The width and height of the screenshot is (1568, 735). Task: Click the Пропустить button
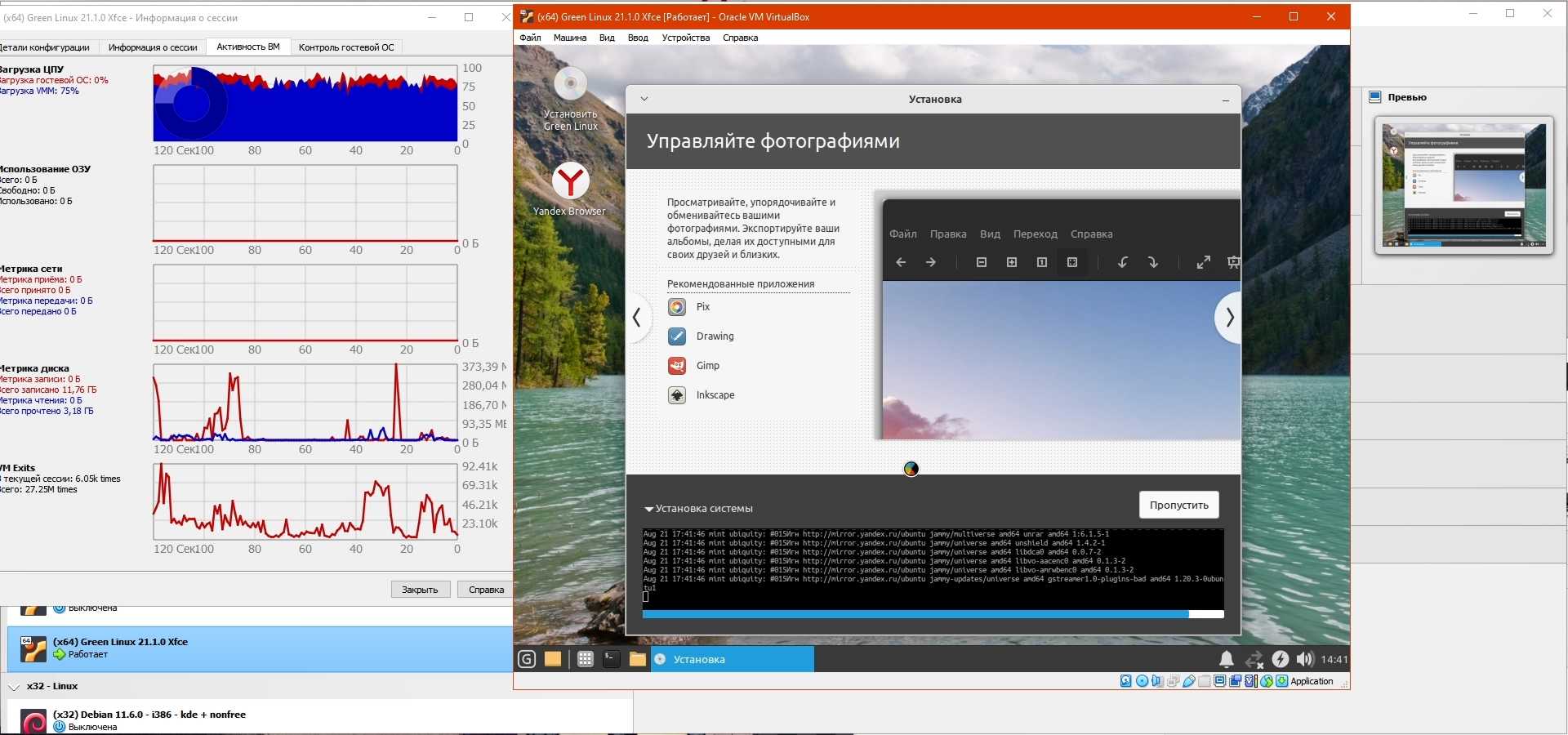pos(1179,505)
